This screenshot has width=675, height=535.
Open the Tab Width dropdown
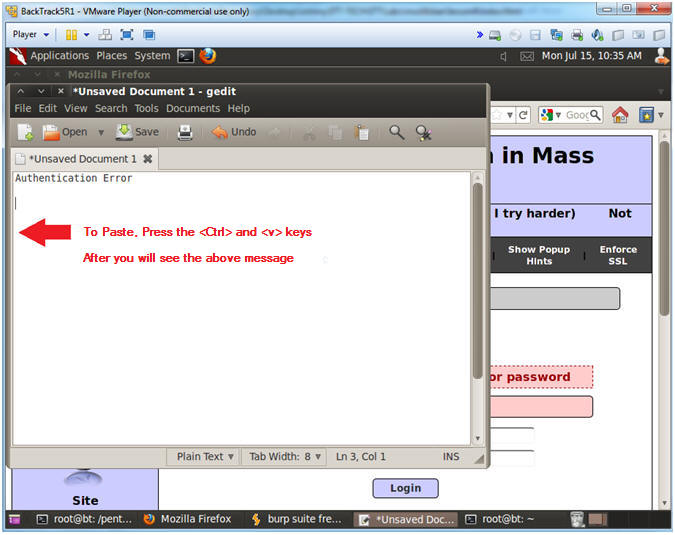285,456
